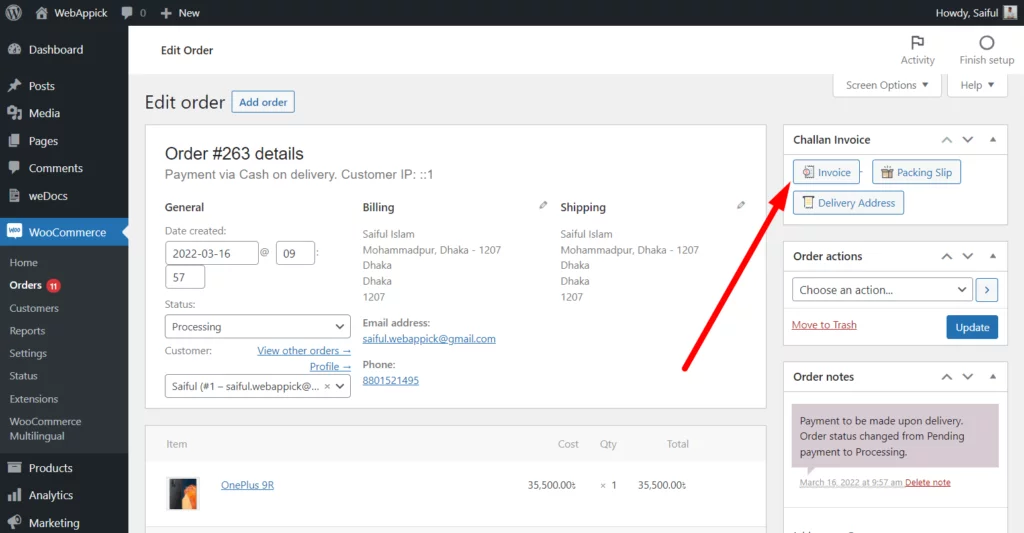The image size is (1024, 533).
Task: Collapse the Order actions panel
Action: click(993, 255)
